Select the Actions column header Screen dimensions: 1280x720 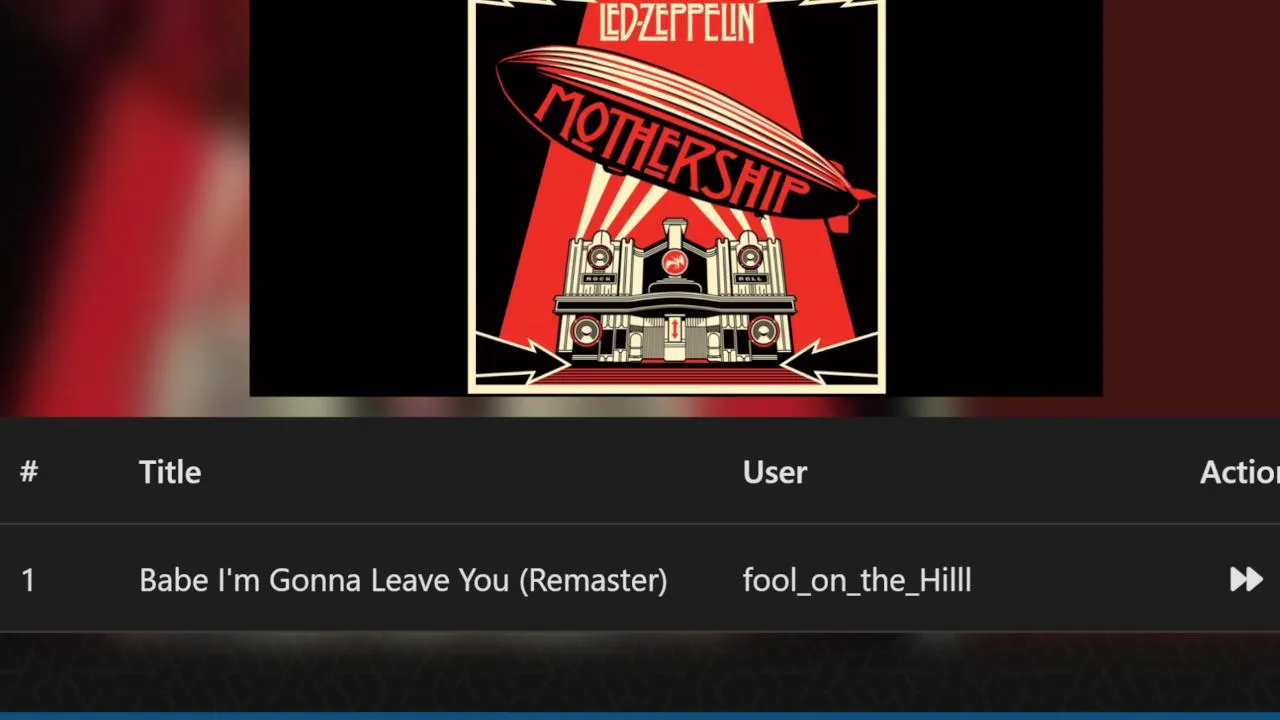pyautogui.click(x=1240, y=472)
